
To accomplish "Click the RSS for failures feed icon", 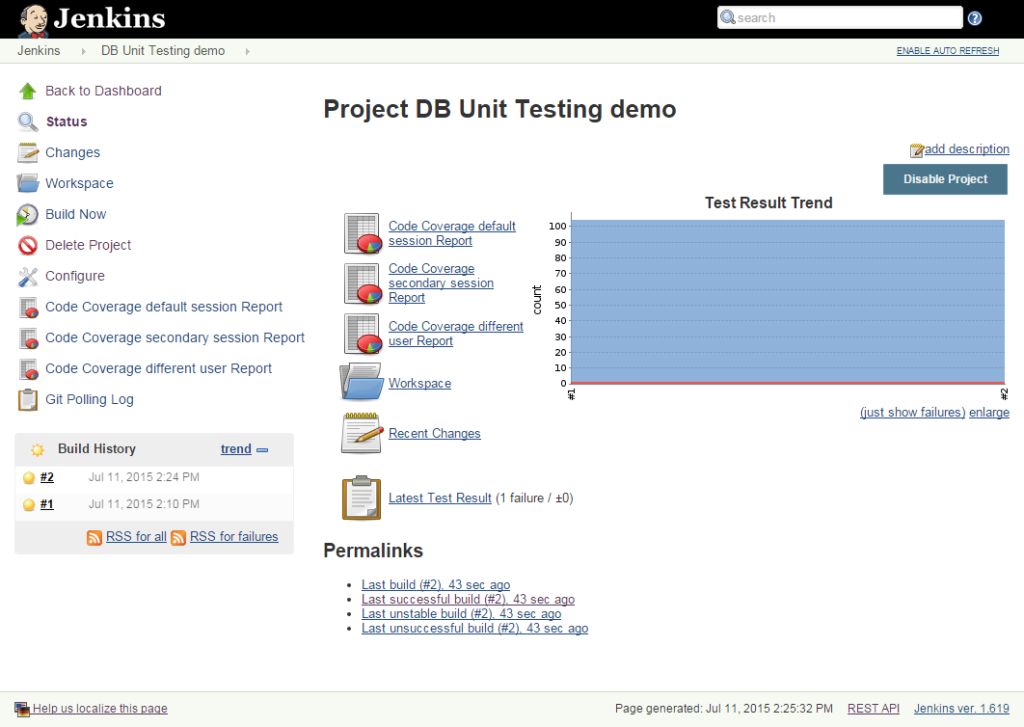I will tap(178, 537).
